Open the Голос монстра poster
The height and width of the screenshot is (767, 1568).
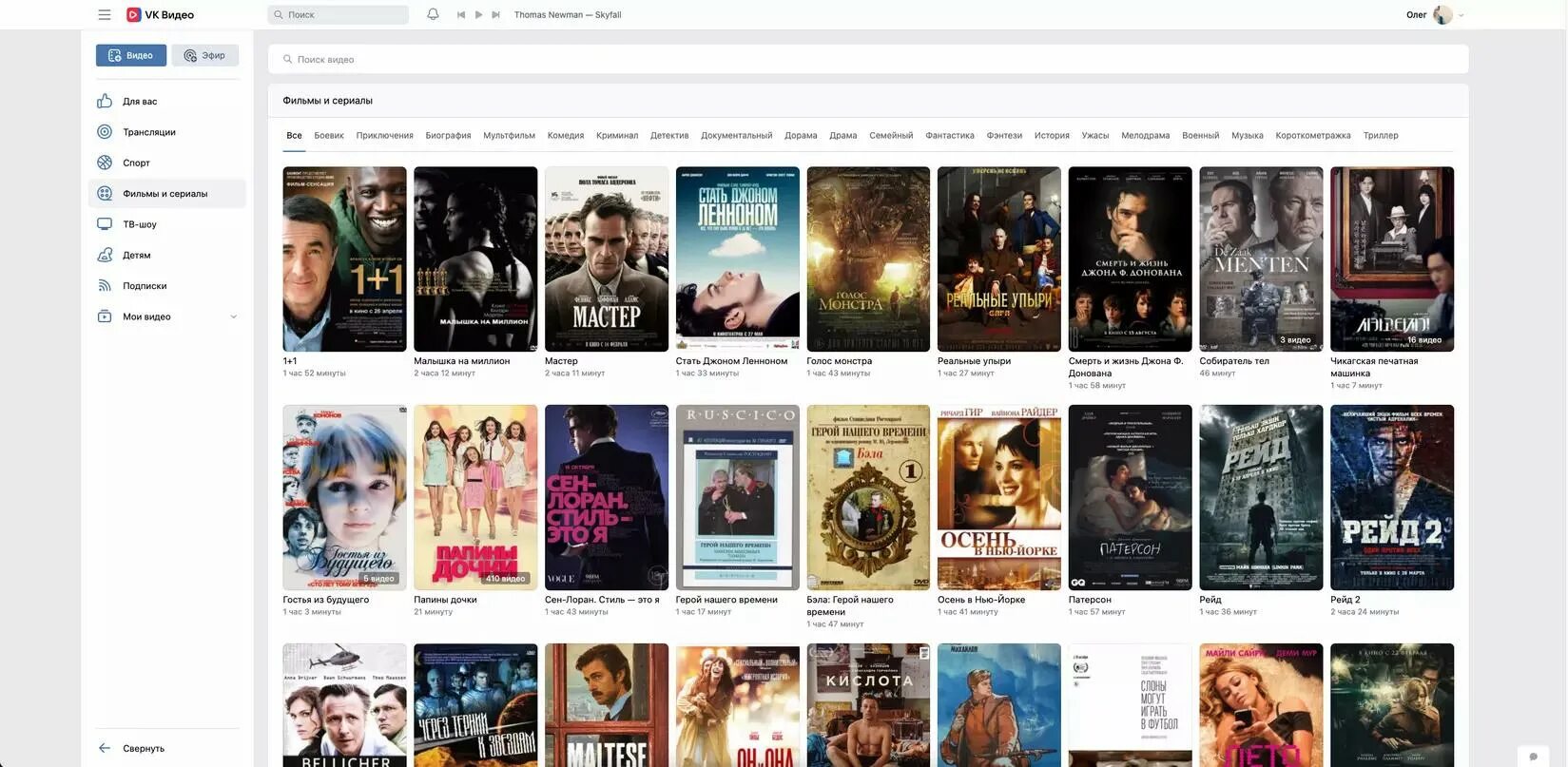[868, 259]
